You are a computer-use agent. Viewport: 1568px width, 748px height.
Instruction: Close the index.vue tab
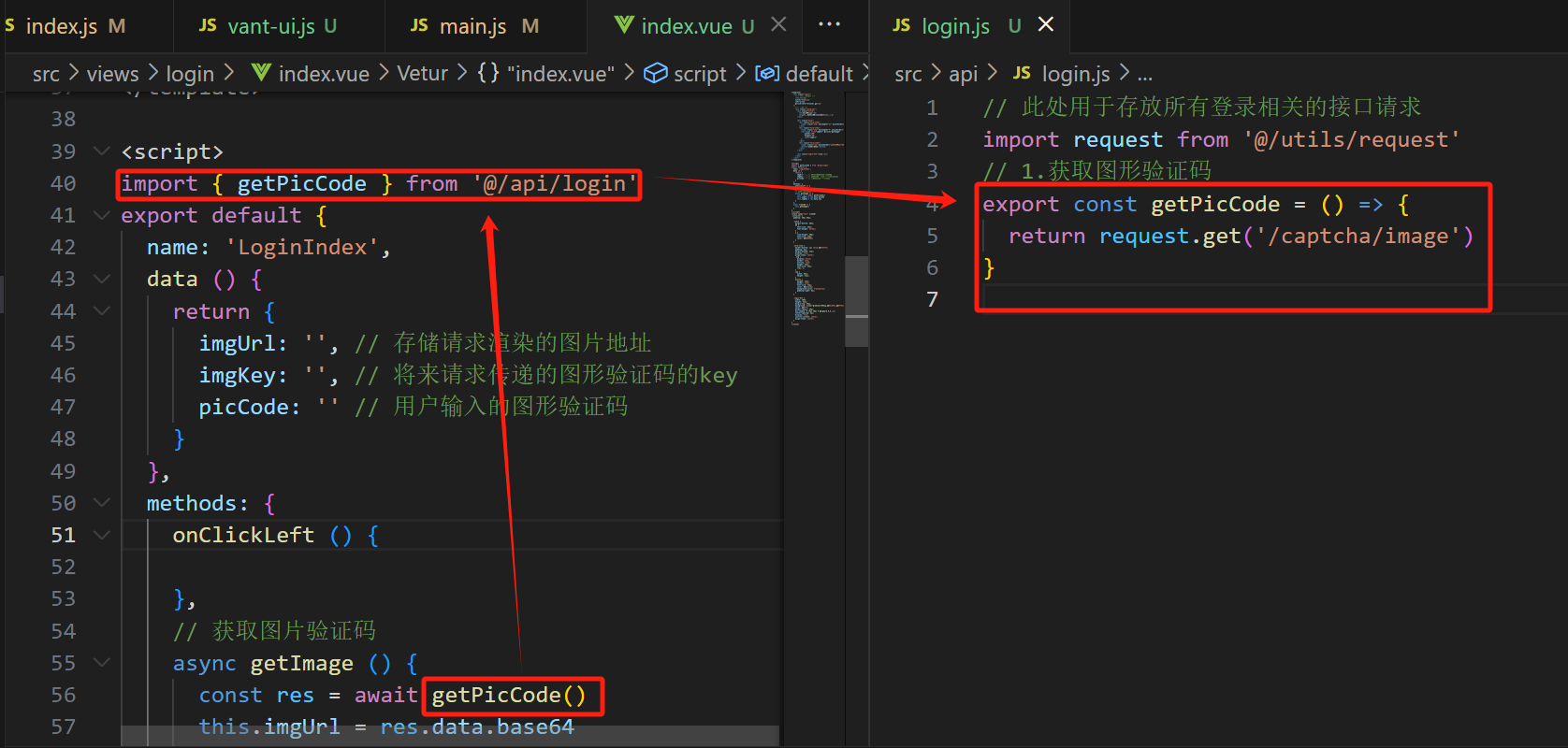(x=778, y=25)
